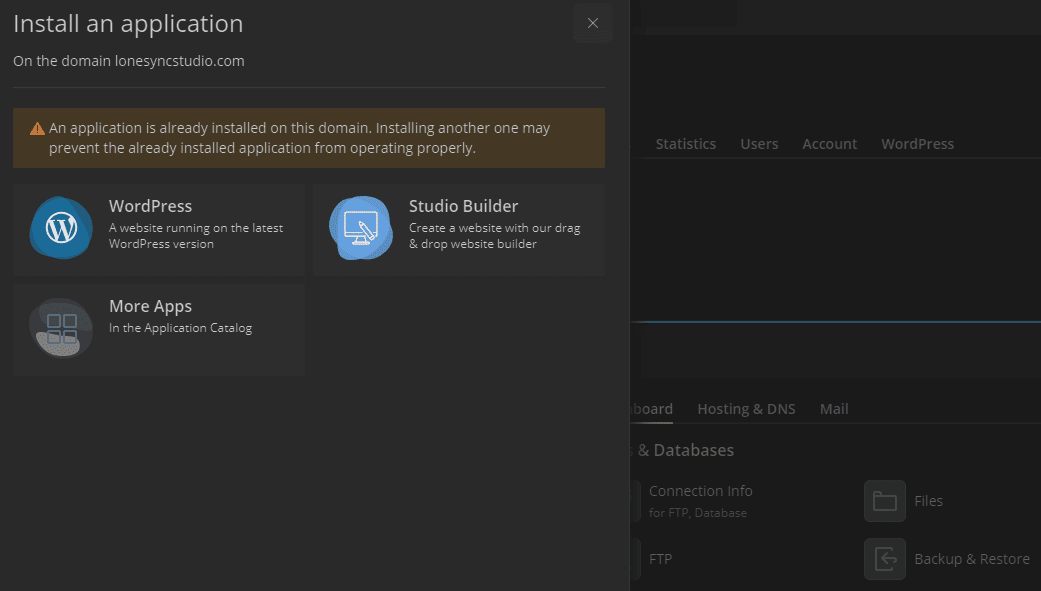The width and height of the screenshot is (1041, 591).
Task: Open the Mail tab
Action: pos(834,409)
